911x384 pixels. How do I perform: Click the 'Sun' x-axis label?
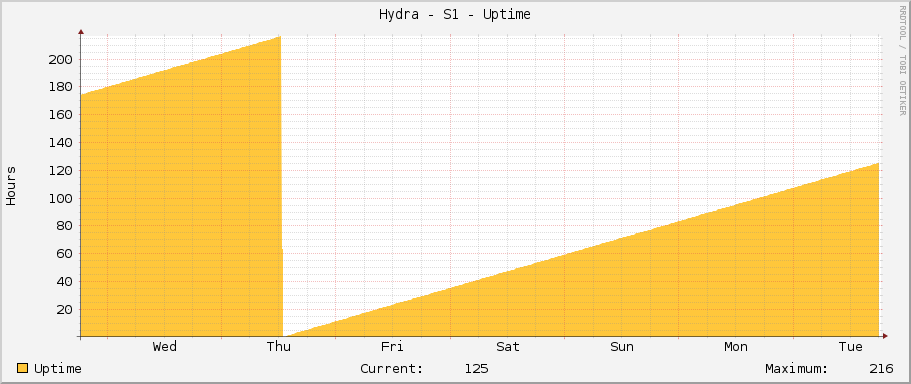coord(622,347)
